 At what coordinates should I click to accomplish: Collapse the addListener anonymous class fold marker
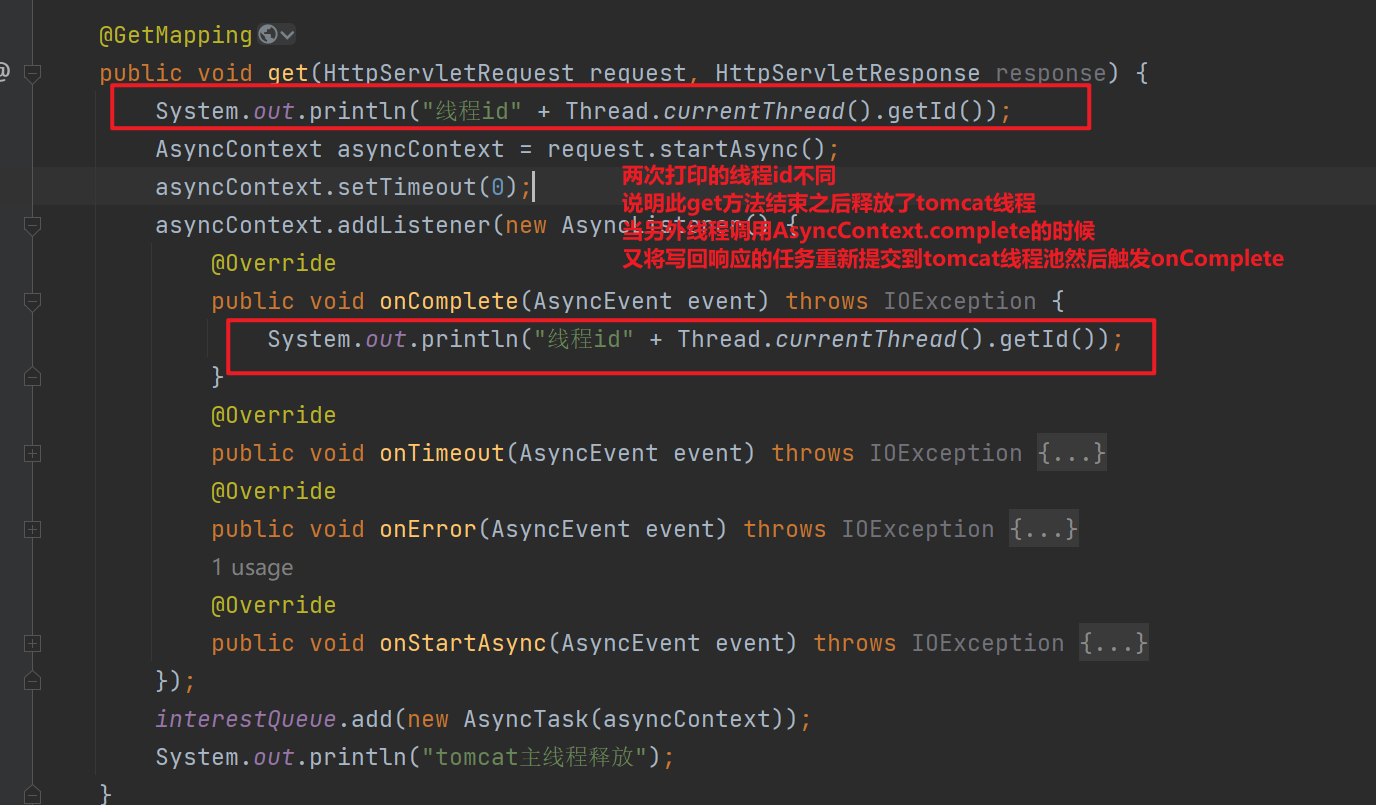coord(32,226)
